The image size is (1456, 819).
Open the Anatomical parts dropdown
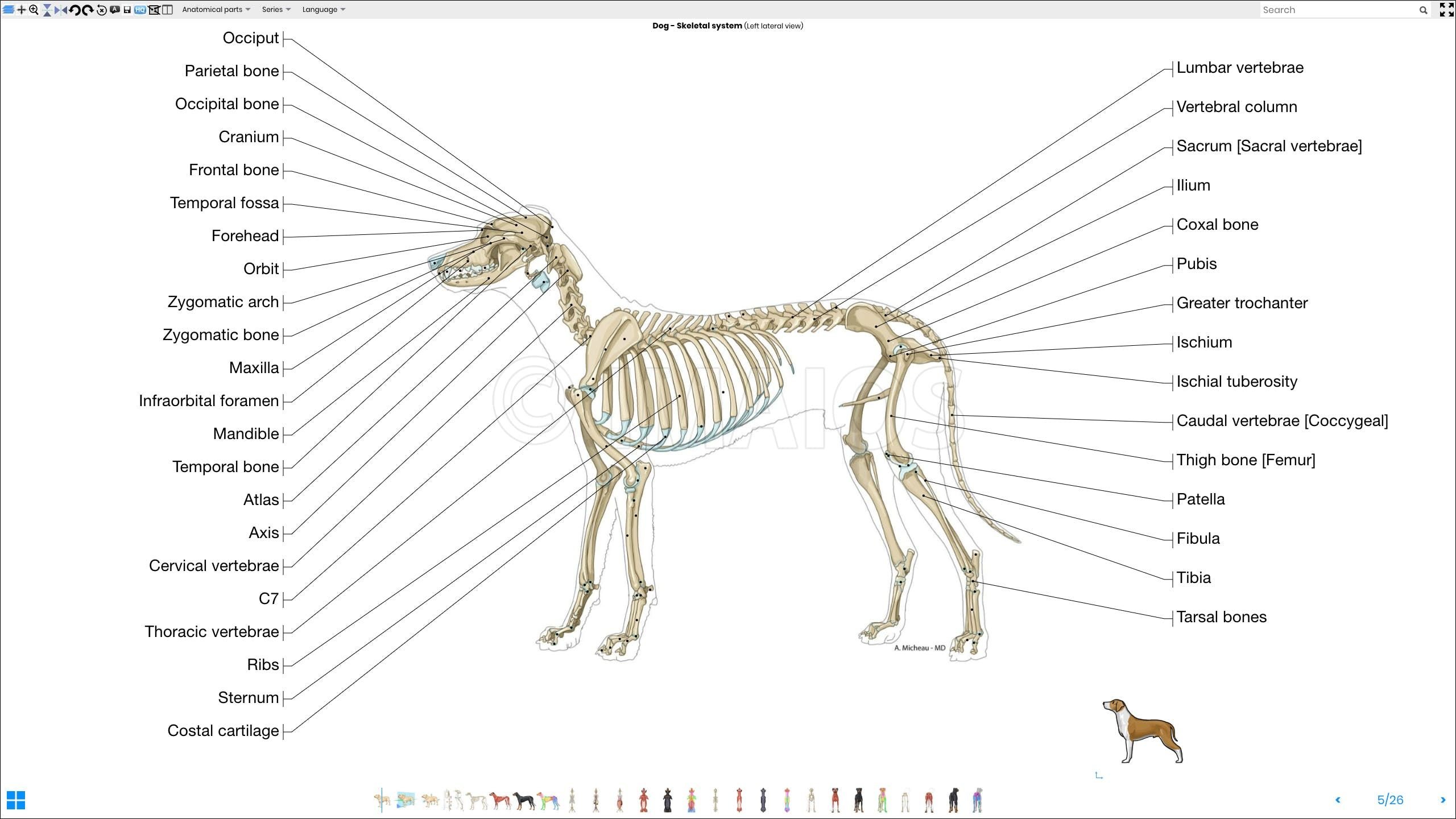pyautogui.click(x=216, y=10)
